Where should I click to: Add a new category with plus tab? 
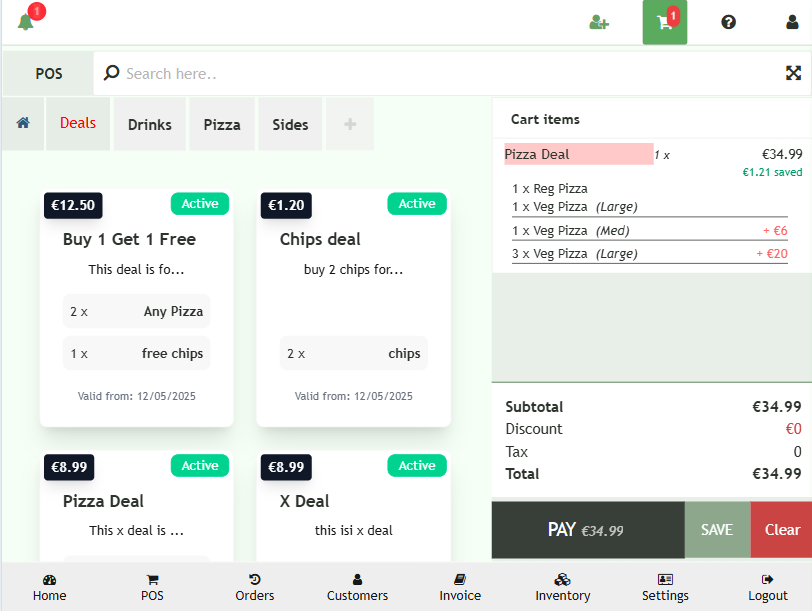[x=350, y=124]
